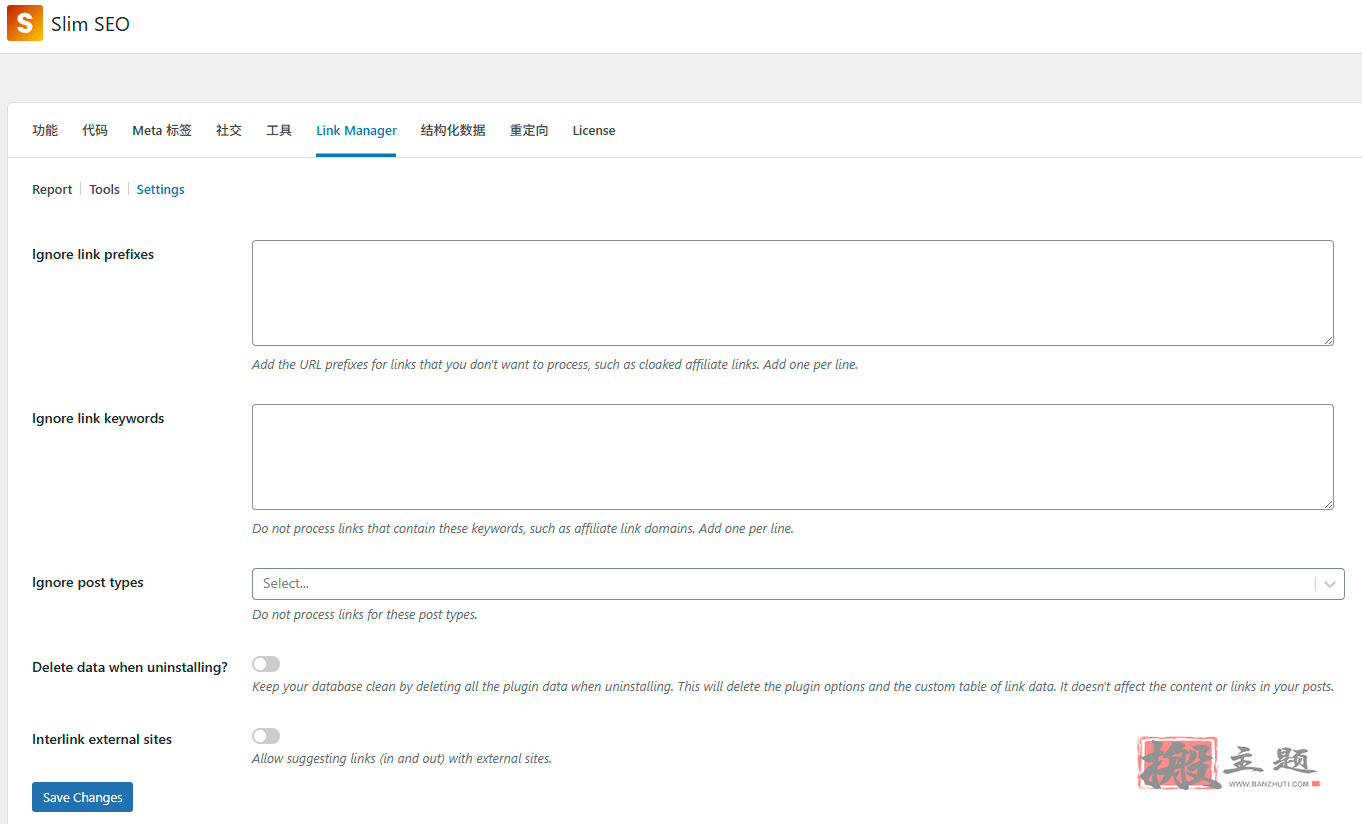
Task: Select the Settings sub-page link
Action: click(x=161, y=189)
